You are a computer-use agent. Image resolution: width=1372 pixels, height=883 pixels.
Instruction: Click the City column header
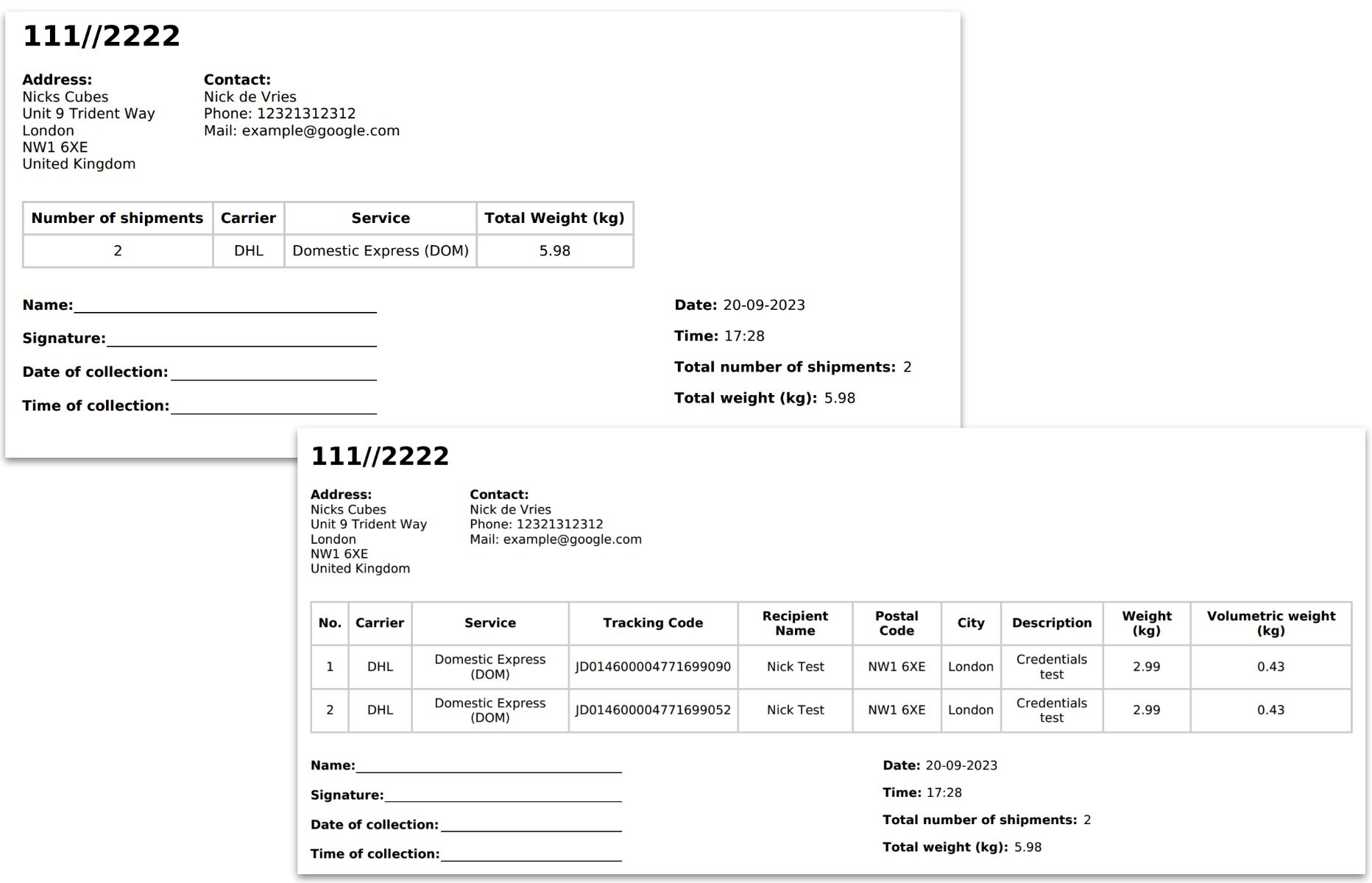click(x=970, y=623)
